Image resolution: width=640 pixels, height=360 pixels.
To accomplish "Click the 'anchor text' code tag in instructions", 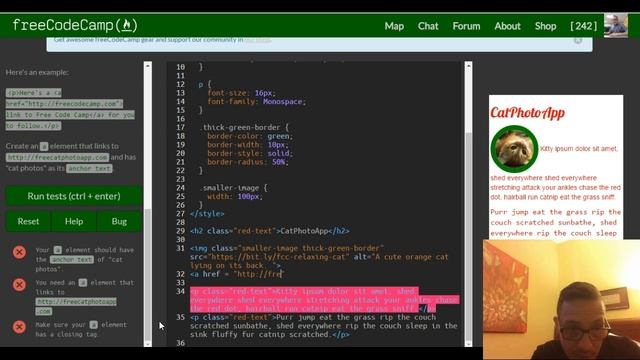I will pyautogui.click(x=89, y=168).
